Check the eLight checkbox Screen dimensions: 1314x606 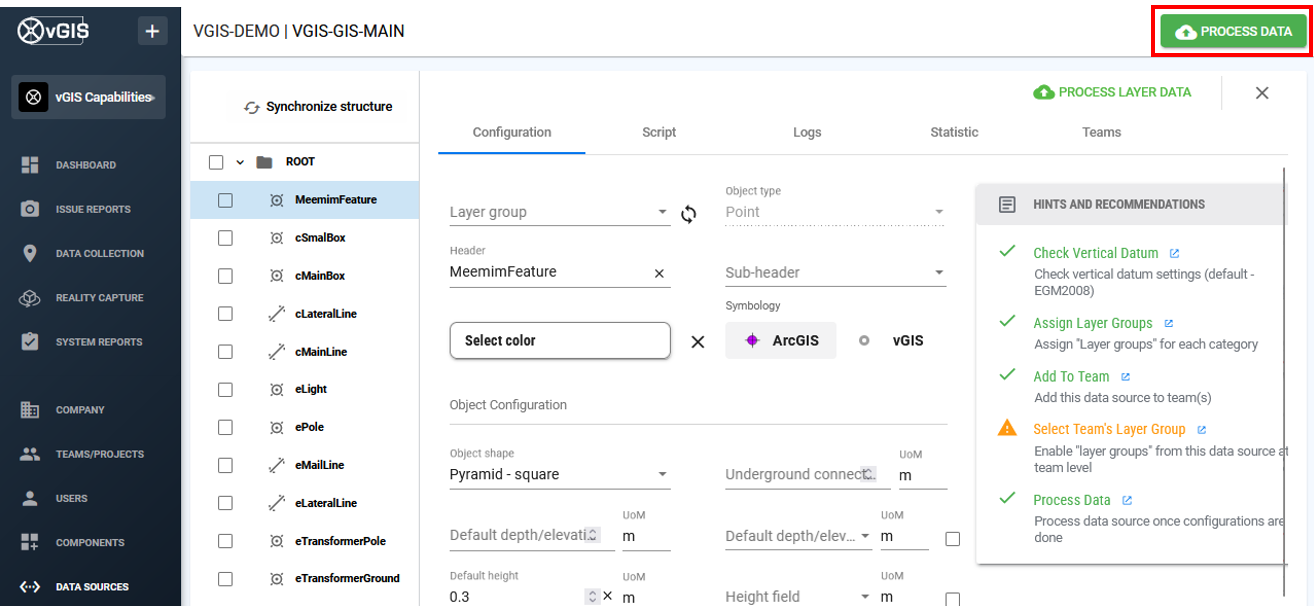pos(225,389)
